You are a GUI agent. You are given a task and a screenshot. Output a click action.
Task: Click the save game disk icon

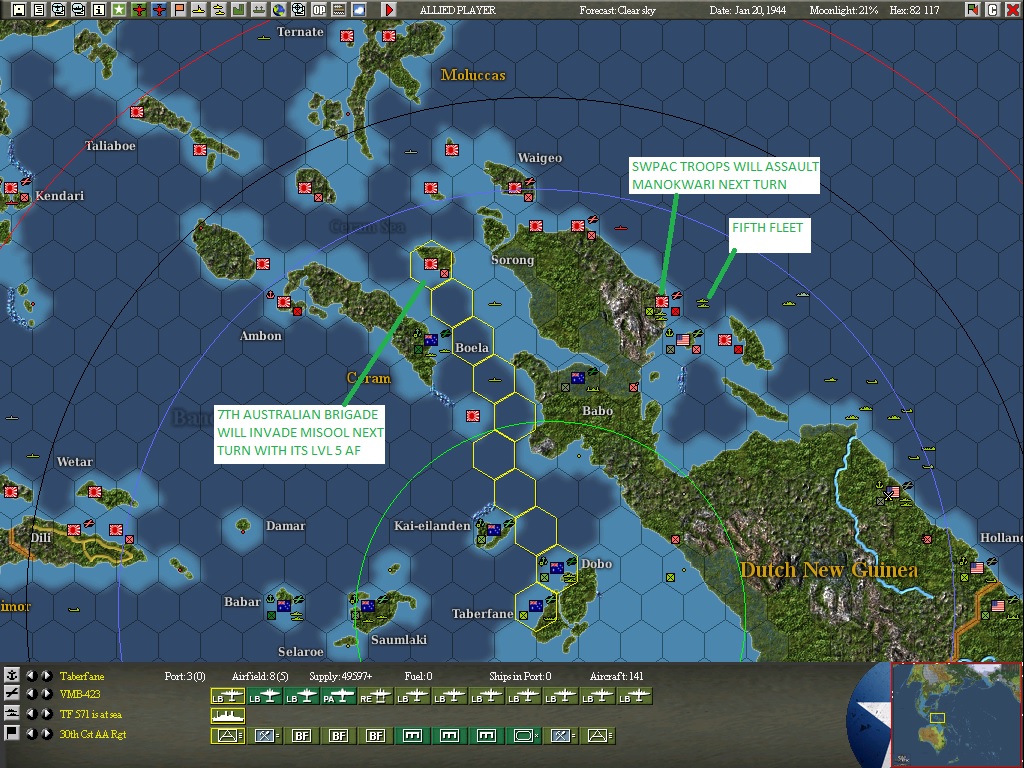(19, 9)
